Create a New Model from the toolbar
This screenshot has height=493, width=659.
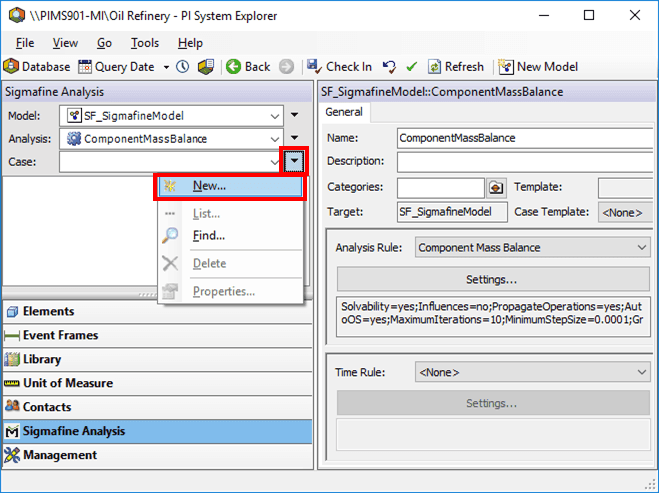pyautogui.click(x=538, y=66)
